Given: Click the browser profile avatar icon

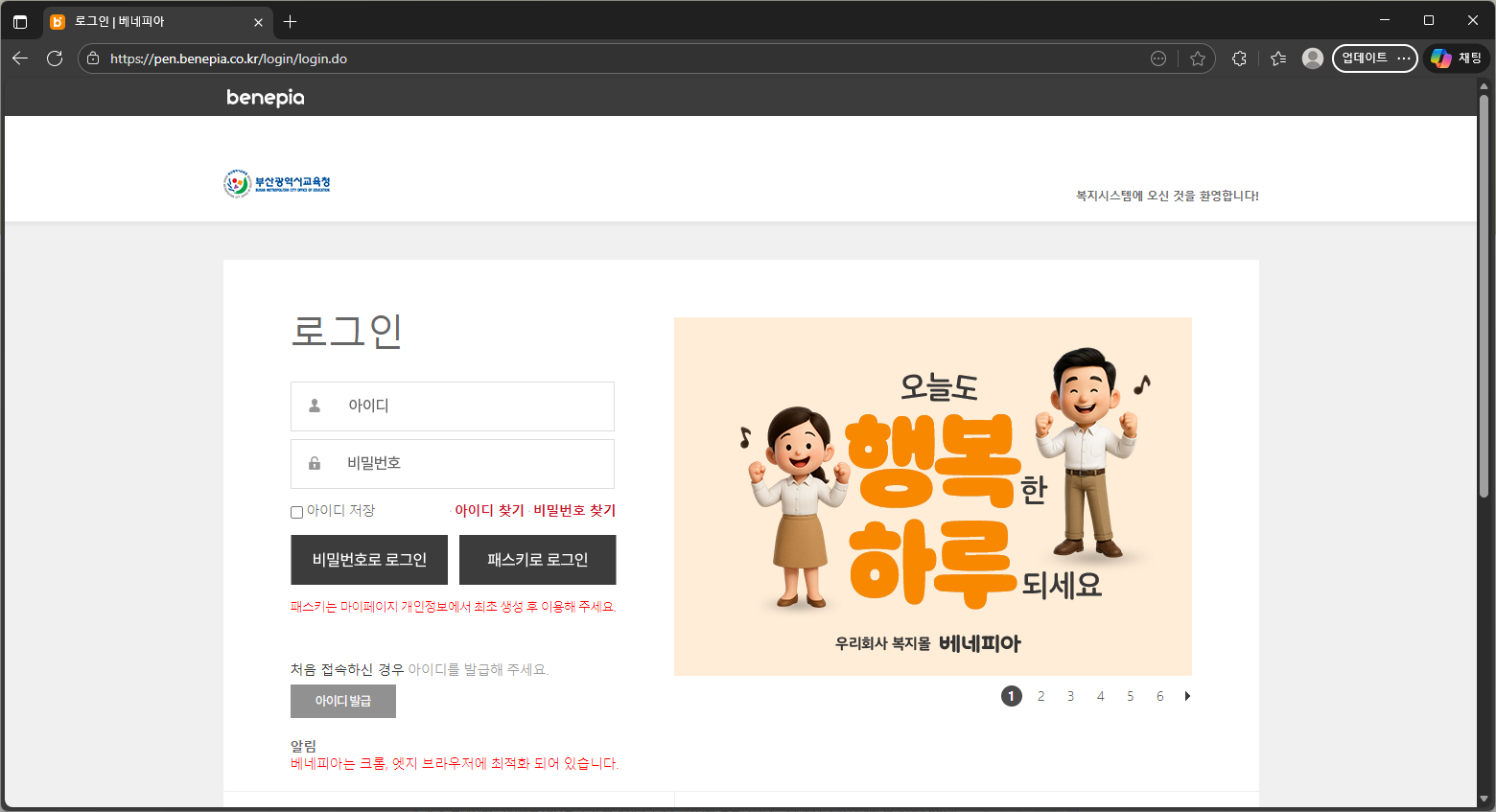Looking at the screenshot, I should (1312, 58).
